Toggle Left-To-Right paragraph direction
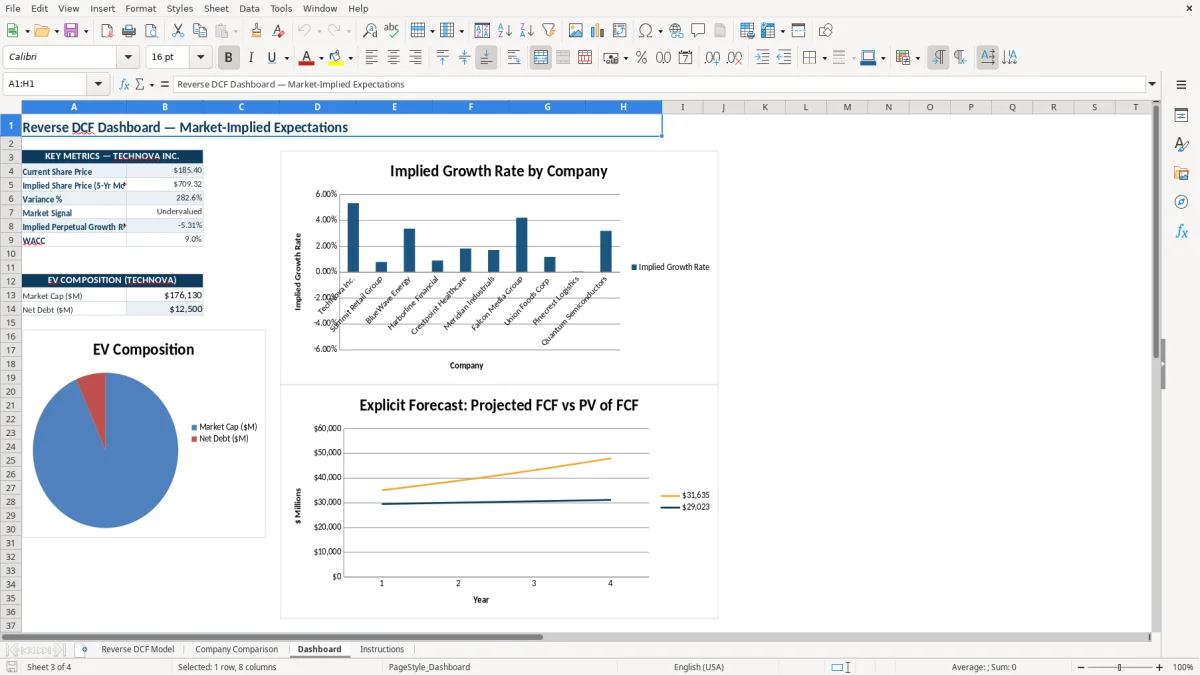 (938, 58)
